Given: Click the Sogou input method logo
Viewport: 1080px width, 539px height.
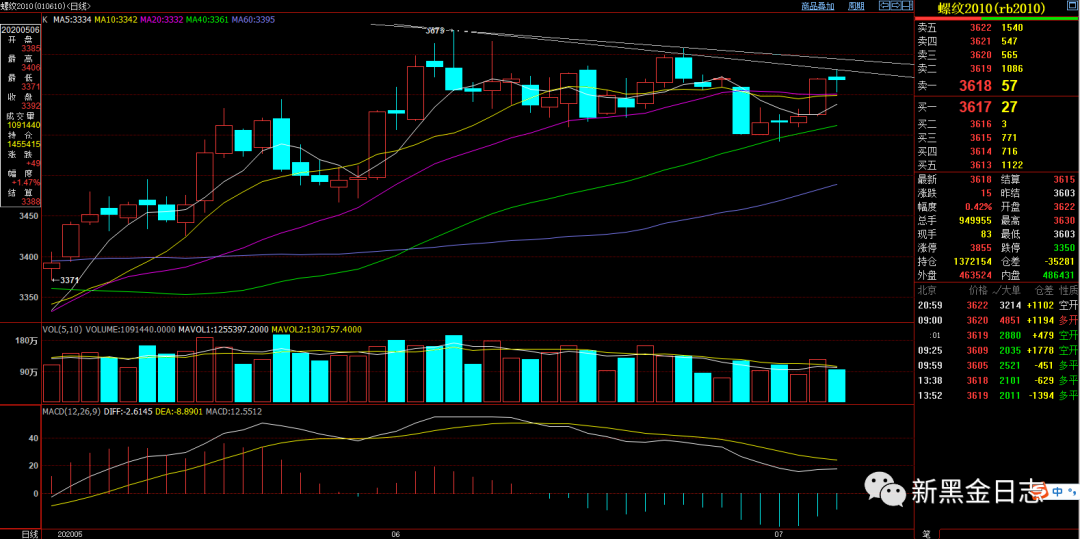Looking at the screenshot, I should point(1040,492).
